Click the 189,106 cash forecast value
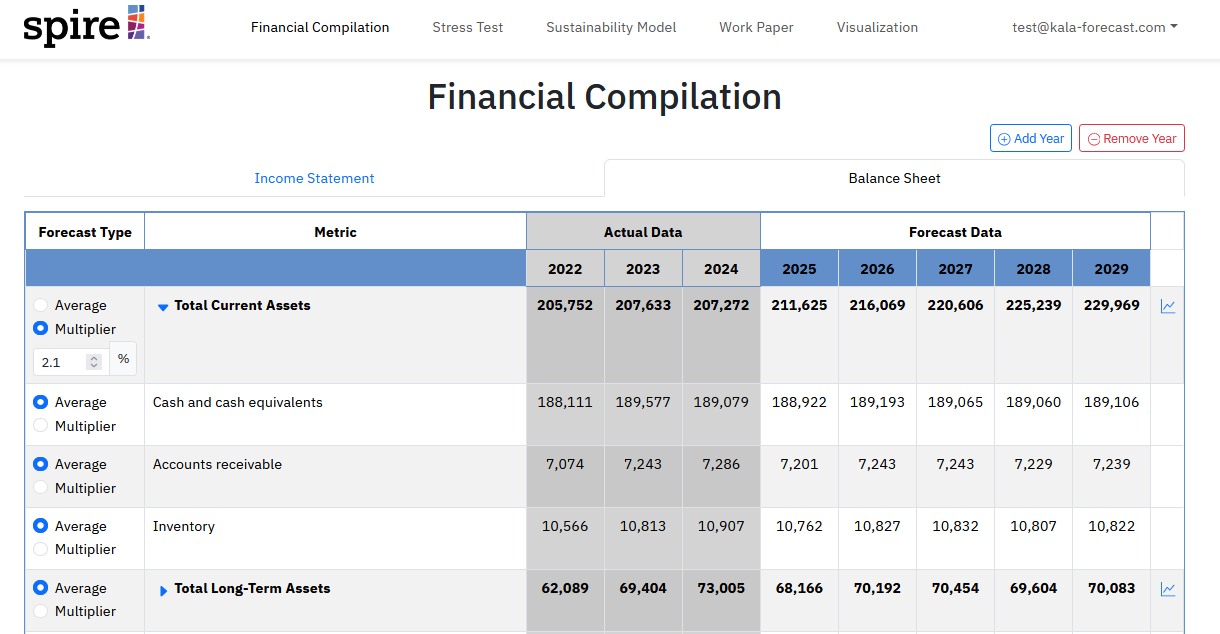Viewport: 1220px width, 634px height. (1111, 402)
